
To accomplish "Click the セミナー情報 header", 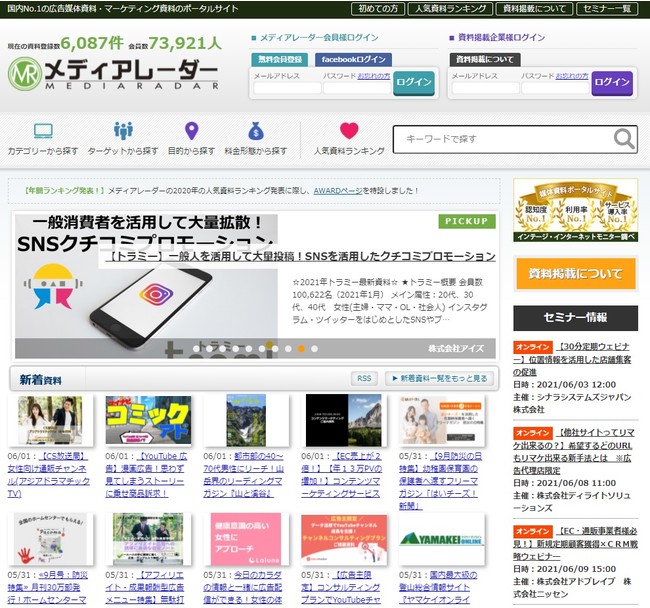I will [x=575, y=318].
